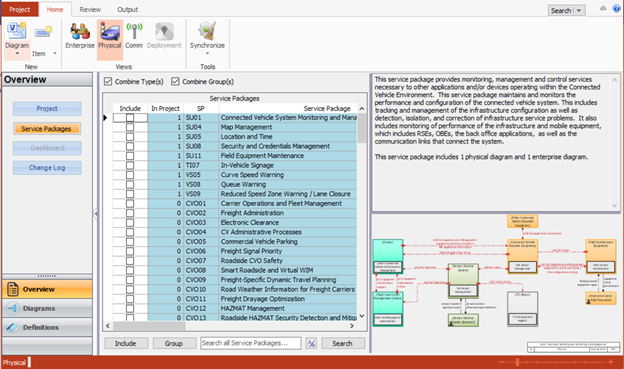Open the Overview navigation pane
The width and height of the screenshot is (624, 369).
47,289
